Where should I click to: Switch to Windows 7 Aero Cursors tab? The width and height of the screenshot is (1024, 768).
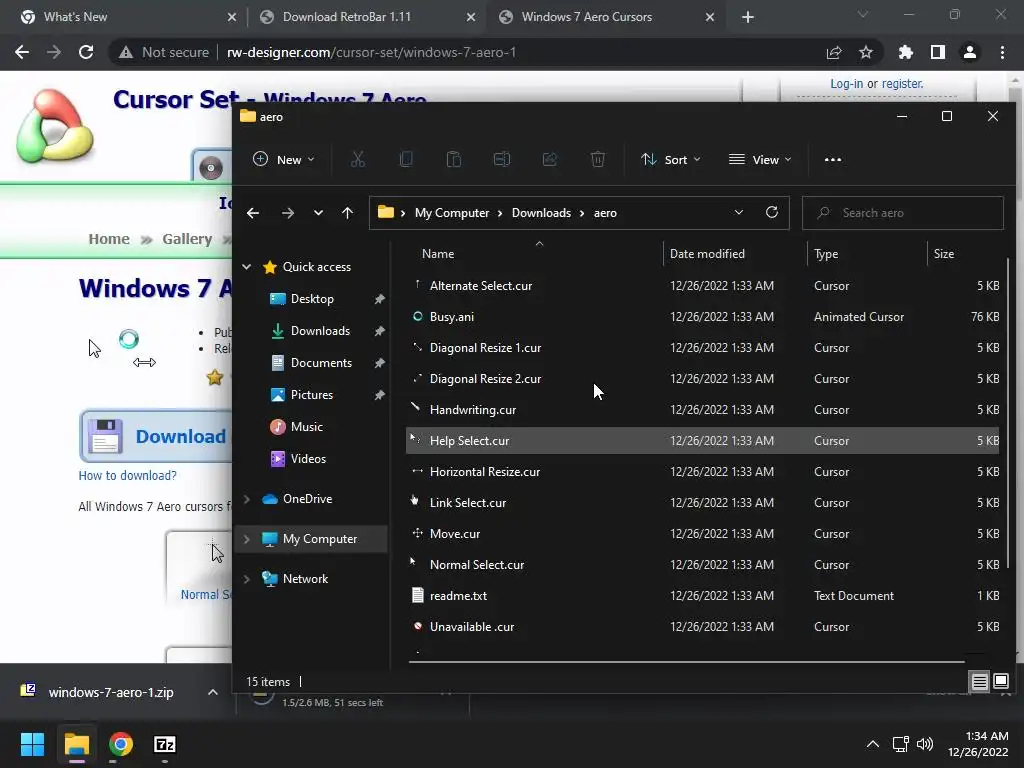tap(605, 17)
